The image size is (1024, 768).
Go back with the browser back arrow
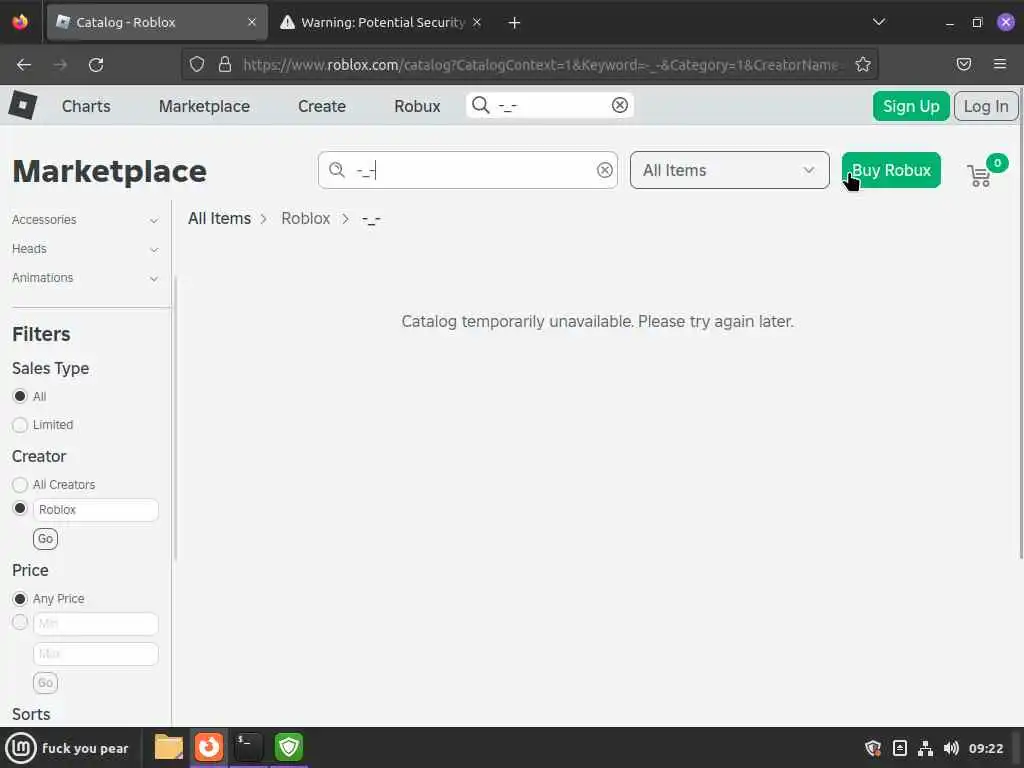pos(24,65)
